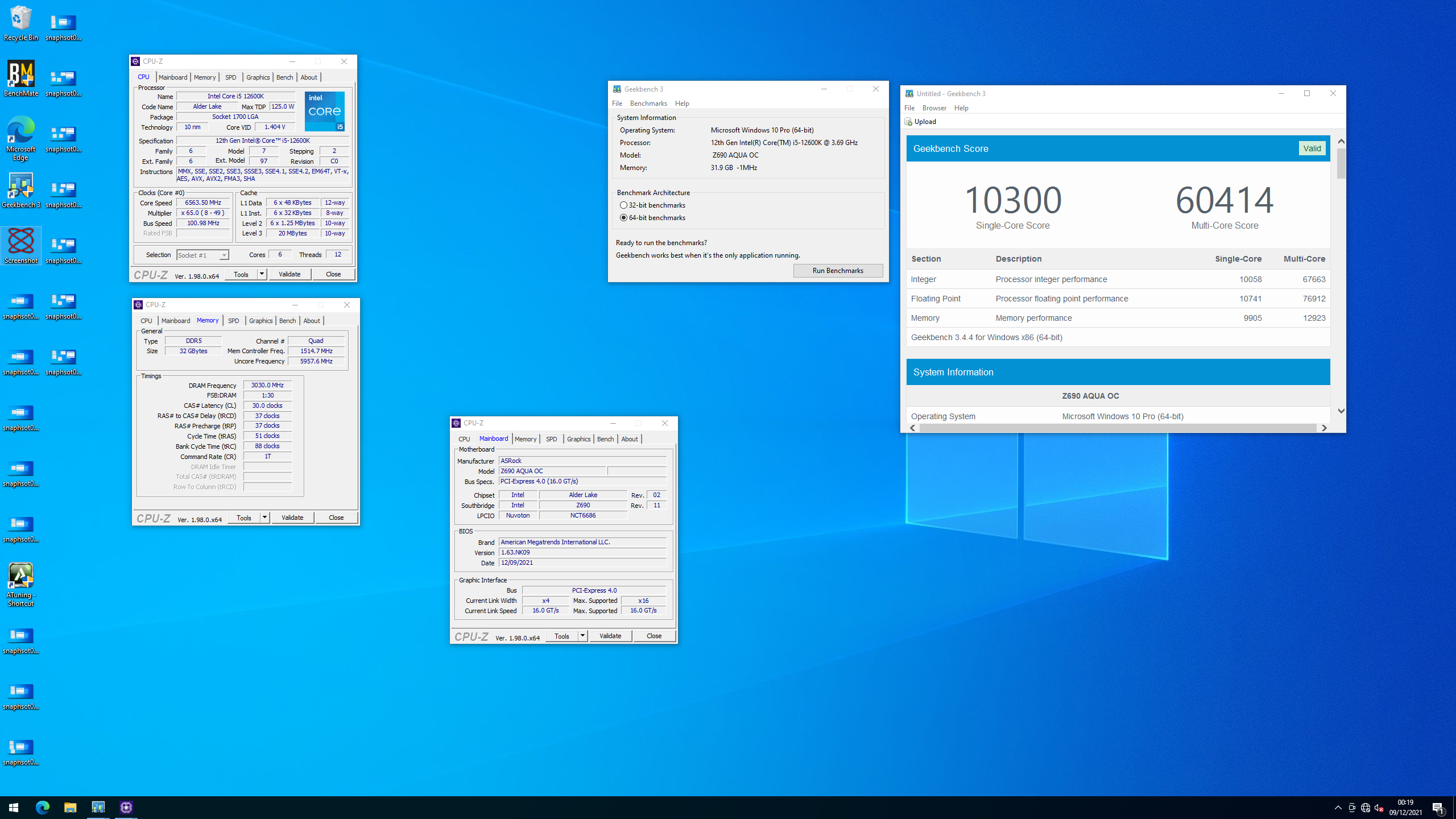1456x819 pixels.
Task: Click the Run Benchmarks button
Action: coord(838,271)
